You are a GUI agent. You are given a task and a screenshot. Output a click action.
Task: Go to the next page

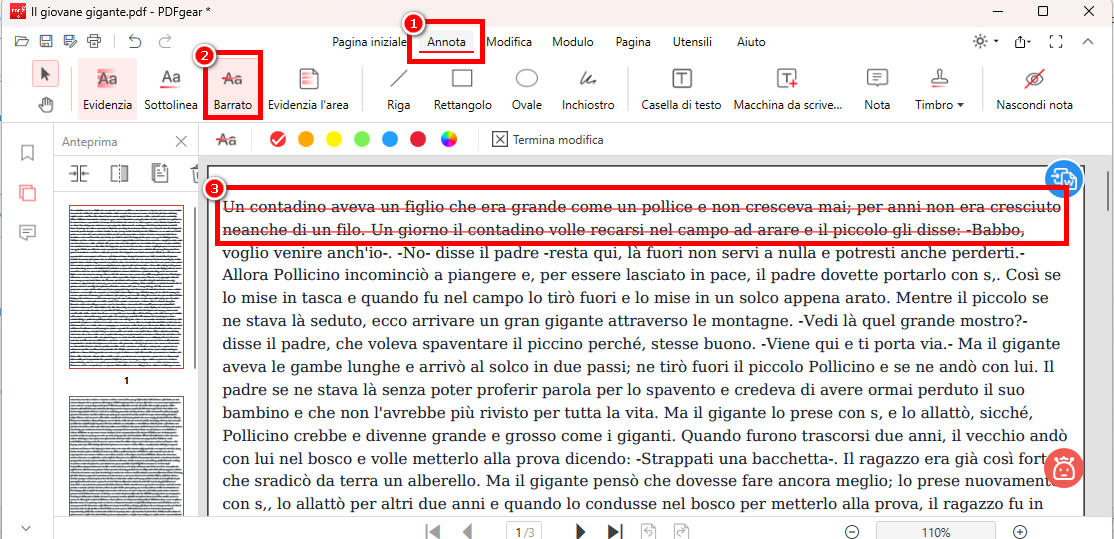pyautogui.click(x=580, y=531)
